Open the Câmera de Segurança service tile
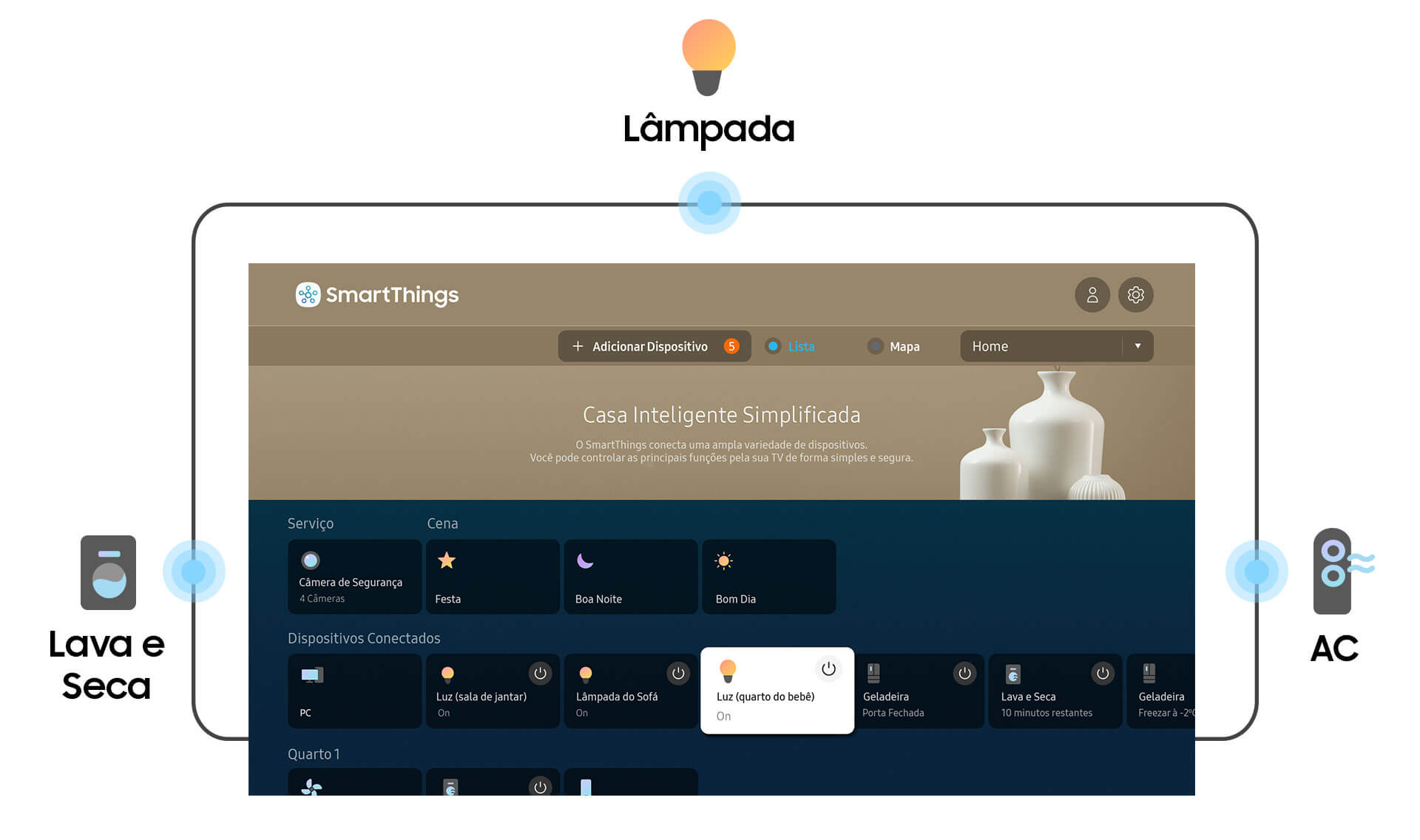The width and height of the screenshot is (1420, 840). [x=354, y=577]
